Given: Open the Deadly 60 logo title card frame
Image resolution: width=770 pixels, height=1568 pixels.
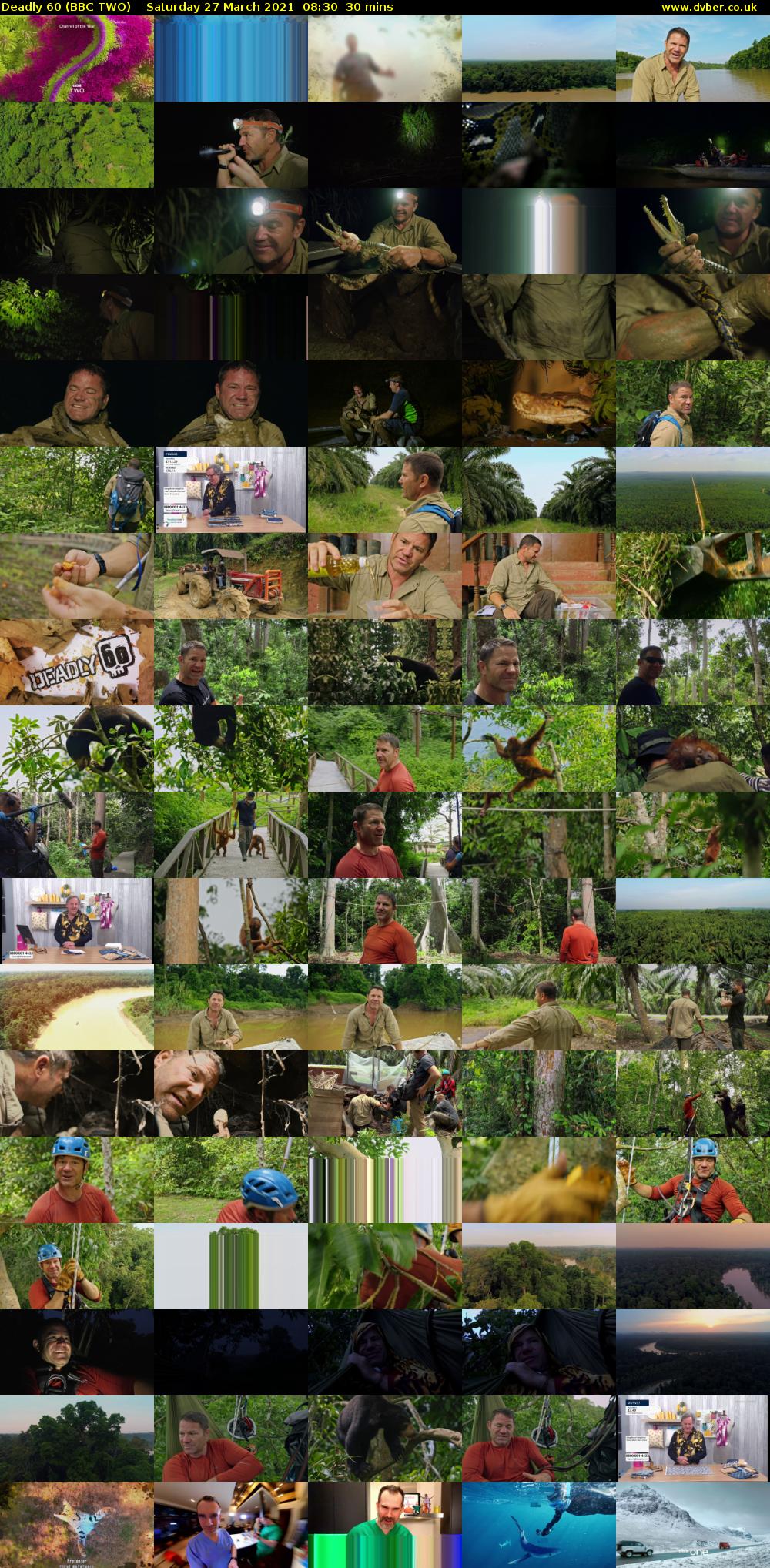Looking at the screenshot, I should [77, 664].
